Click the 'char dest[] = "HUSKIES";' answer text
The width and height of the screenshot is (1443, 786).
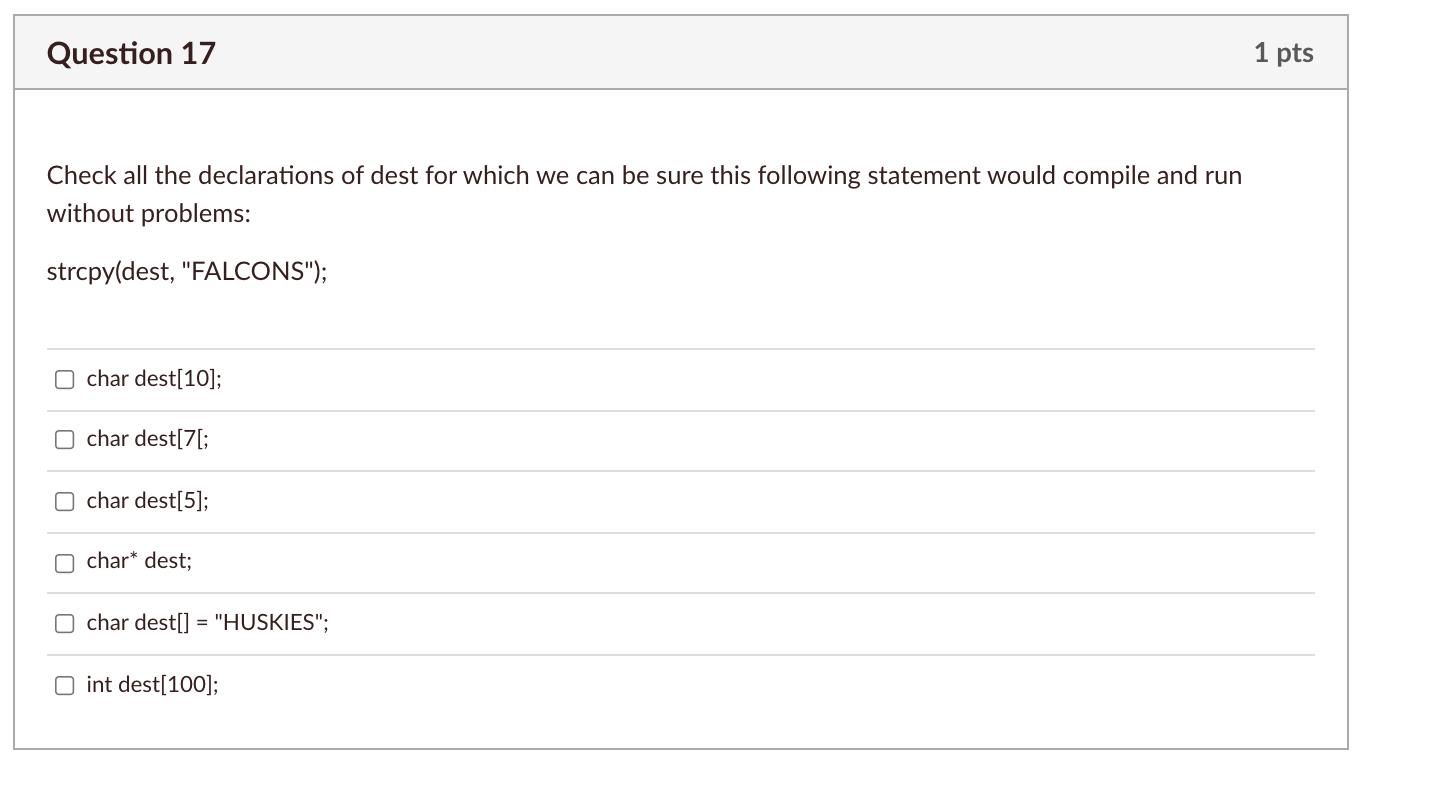click(x=207, y=622)
